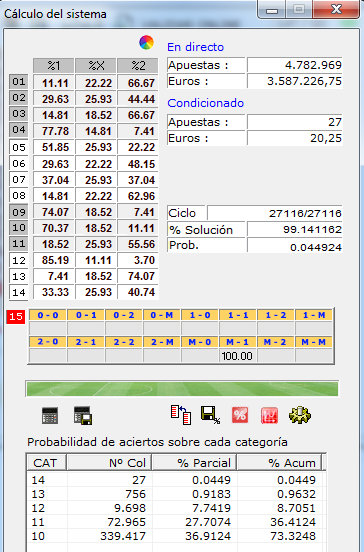Screen dimensions: 364x552
Task: Click the calculator with floppy disk icon
Action: tap(83, 415)
